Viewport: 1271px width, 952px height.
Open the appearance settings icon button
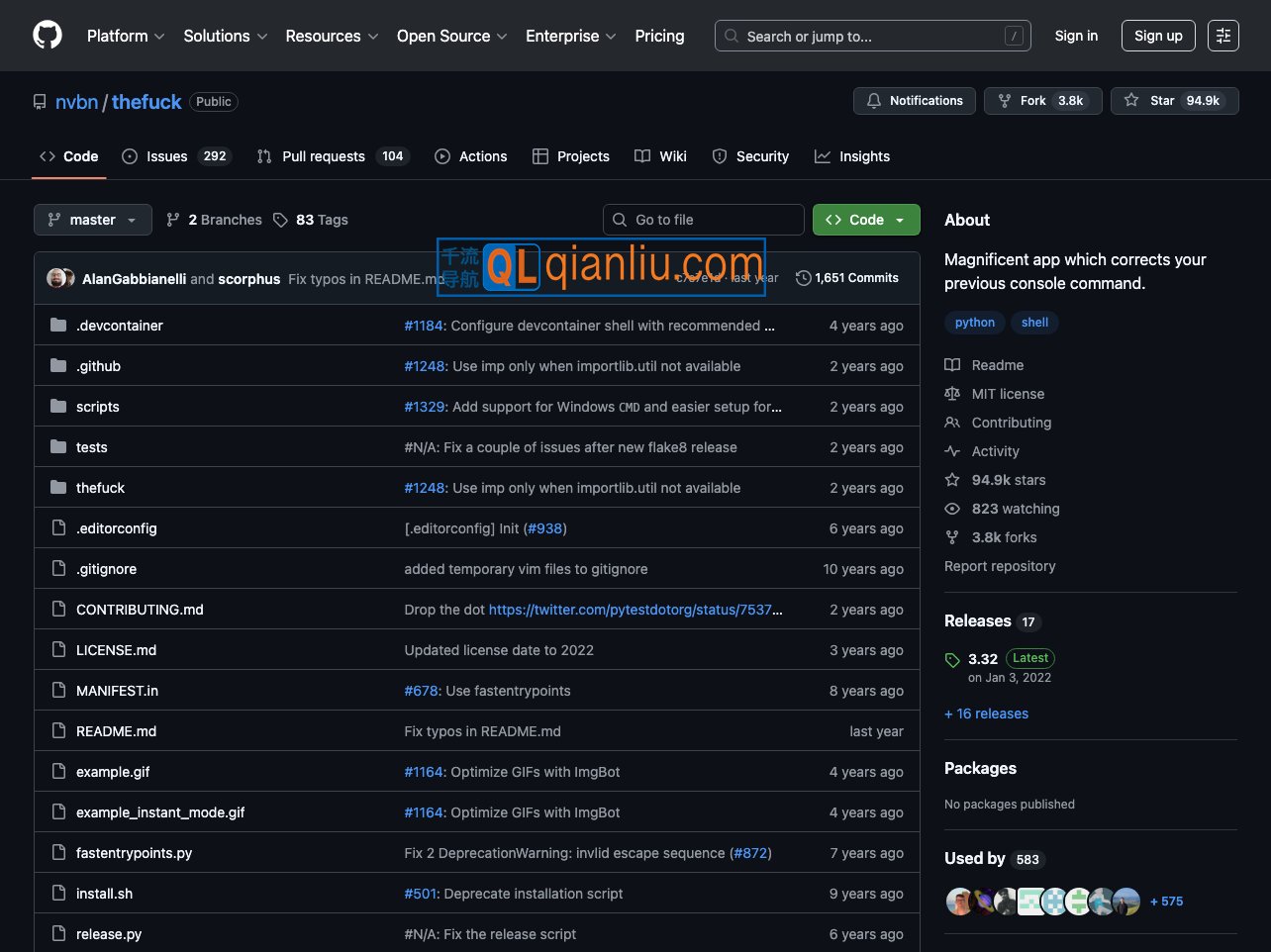coord(1222,36)
